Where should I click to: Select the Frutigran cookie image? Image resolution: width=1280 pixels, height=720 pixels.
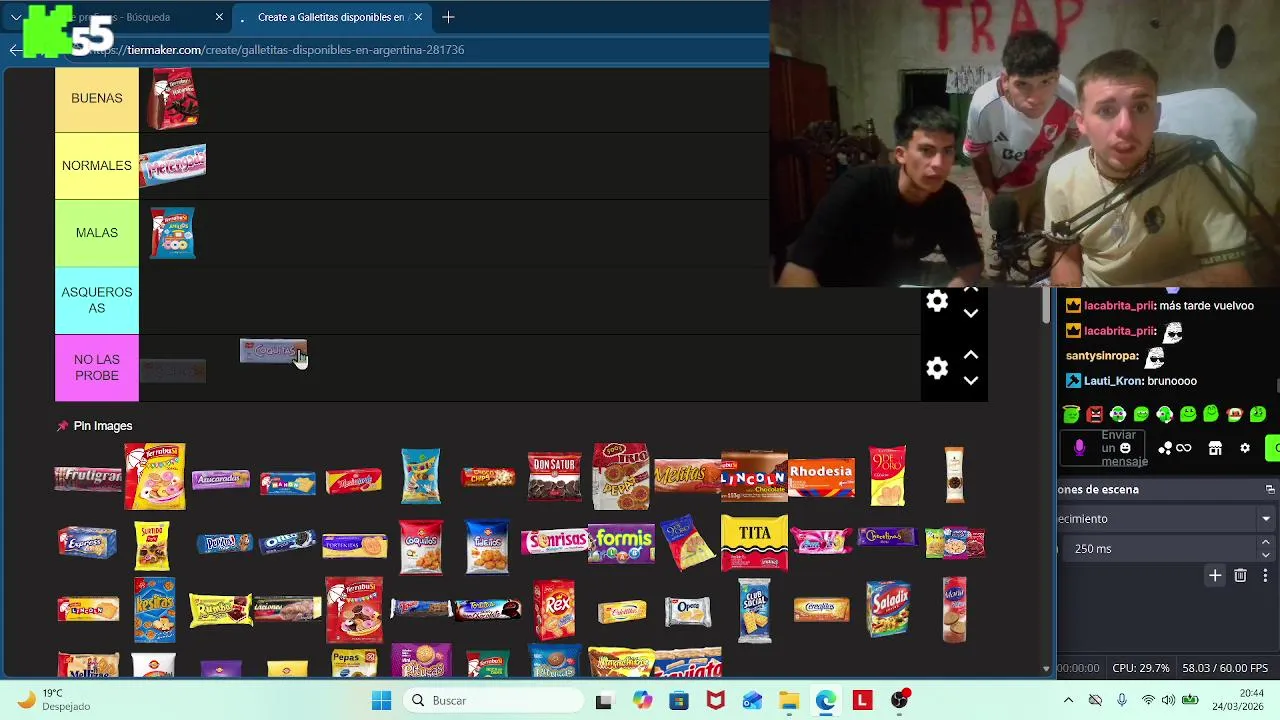click(x=88, y=479)
